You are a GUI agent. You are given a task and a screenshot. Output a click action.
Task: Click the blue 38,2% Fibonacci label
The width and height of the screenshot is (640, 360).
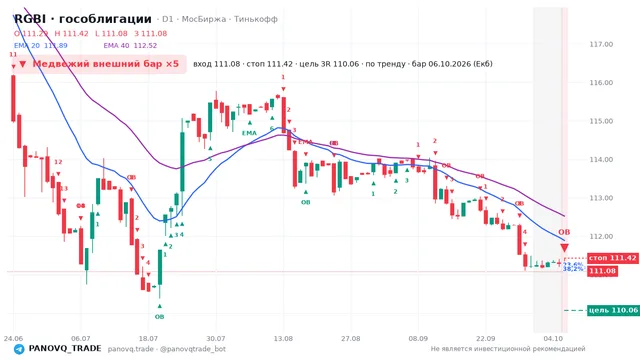(573, 269)
